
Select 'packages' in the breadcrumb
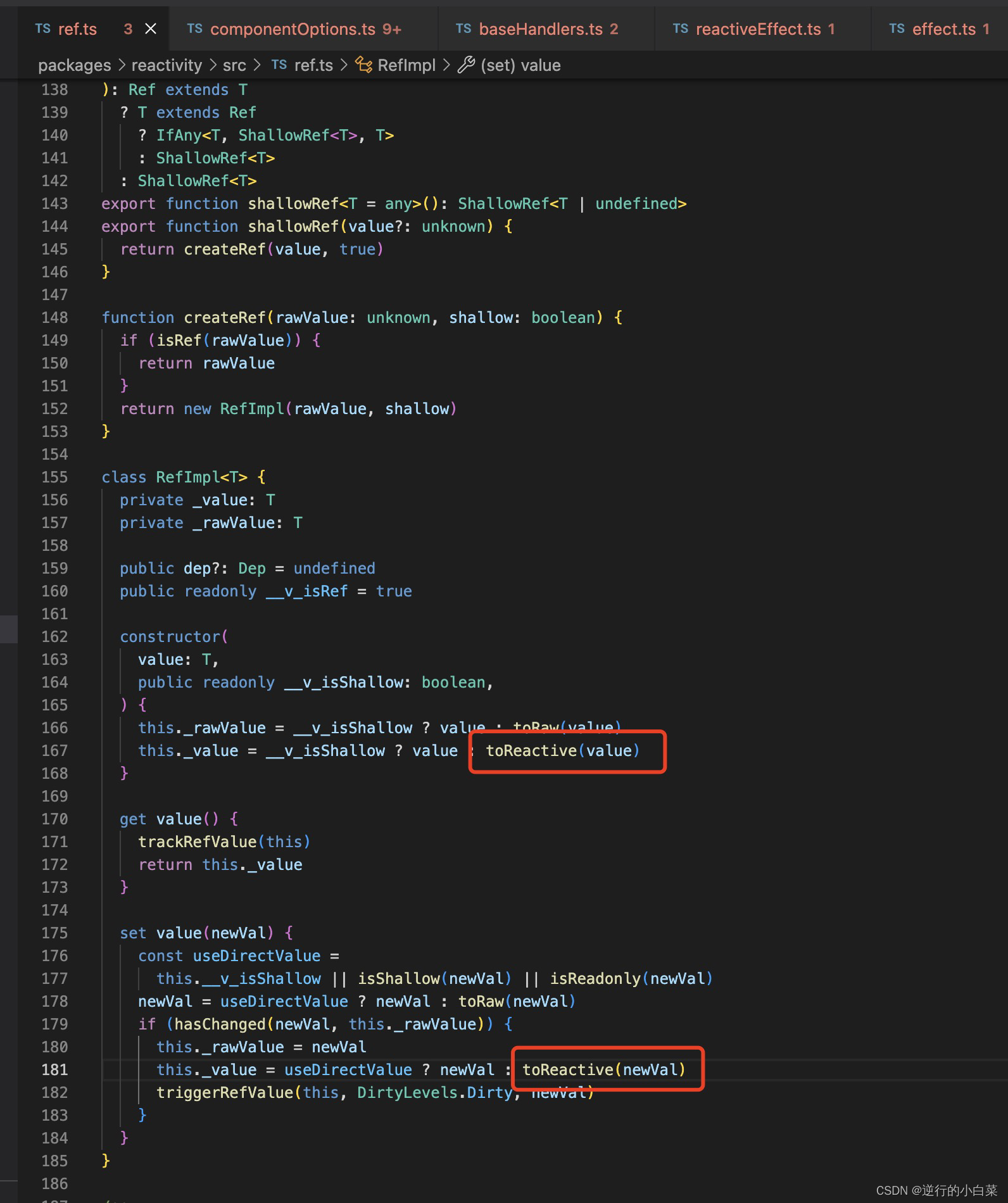tap(74, 65)
